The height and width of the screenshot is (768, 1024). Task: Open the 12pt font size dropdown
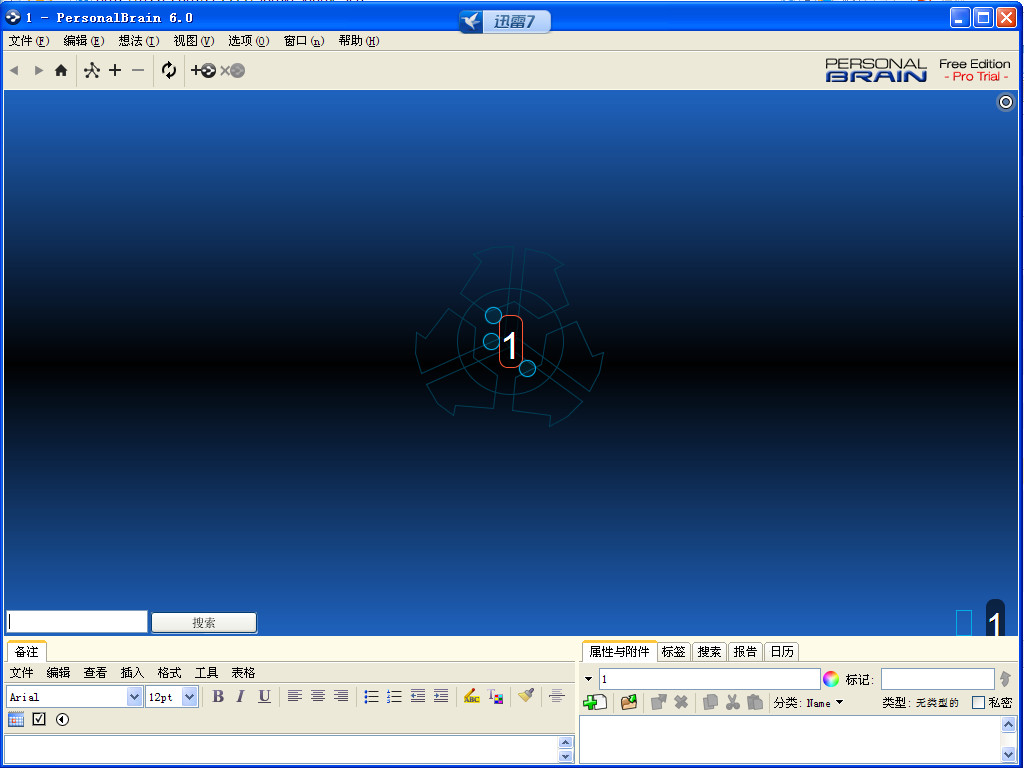(188, 696)
